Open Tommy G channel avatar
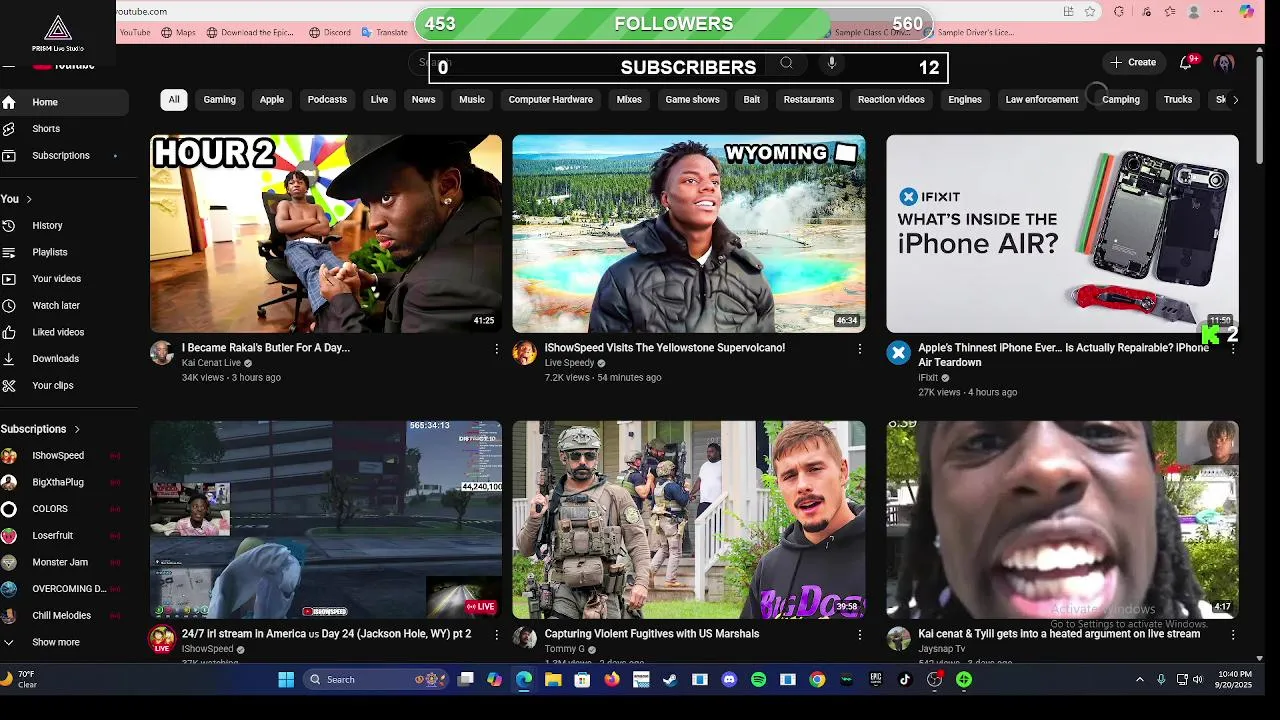The width and height of the screenshot is (1280, 720). point(524,638)
